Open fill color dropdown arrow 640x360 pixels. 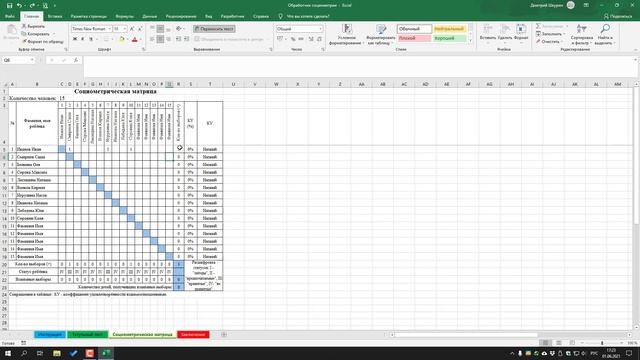(127, 39)
